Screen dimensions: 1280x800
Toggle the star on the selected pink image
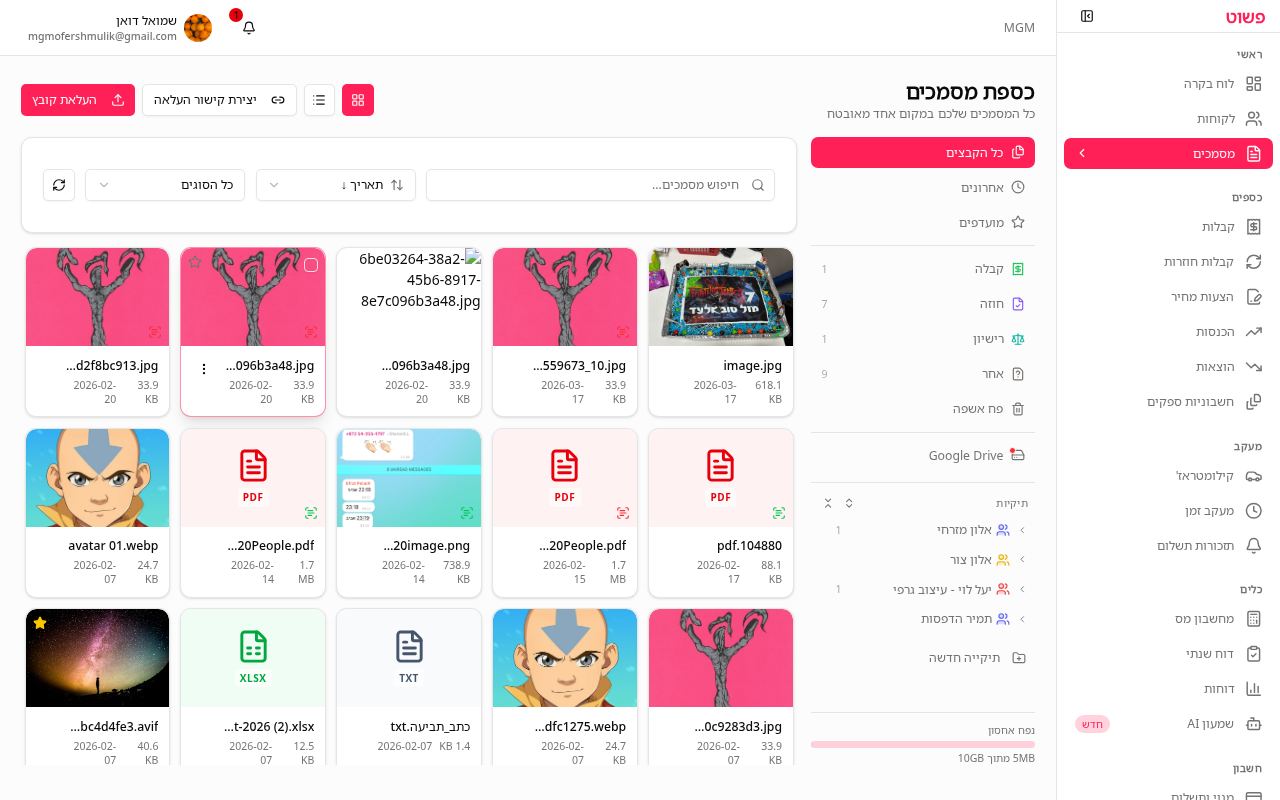(195, 263)
